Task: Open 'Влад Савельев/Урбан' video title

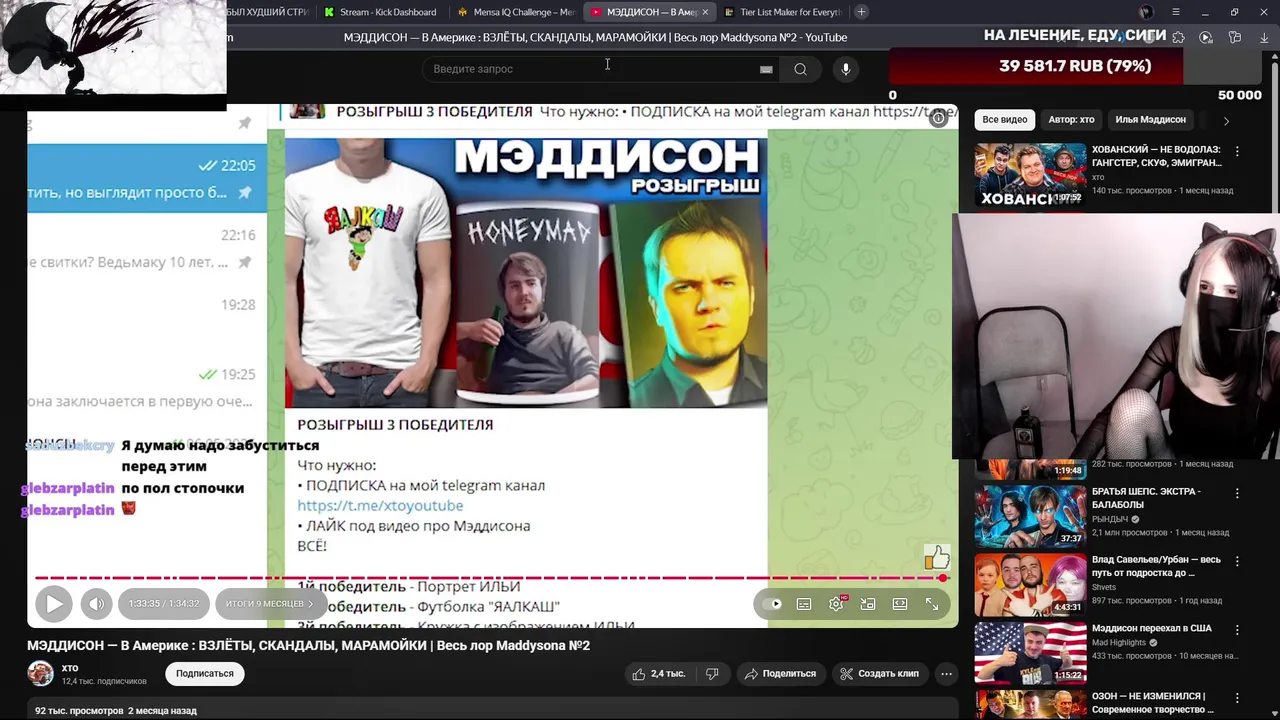Action: pyautogui.click(x=1156, y=566)
